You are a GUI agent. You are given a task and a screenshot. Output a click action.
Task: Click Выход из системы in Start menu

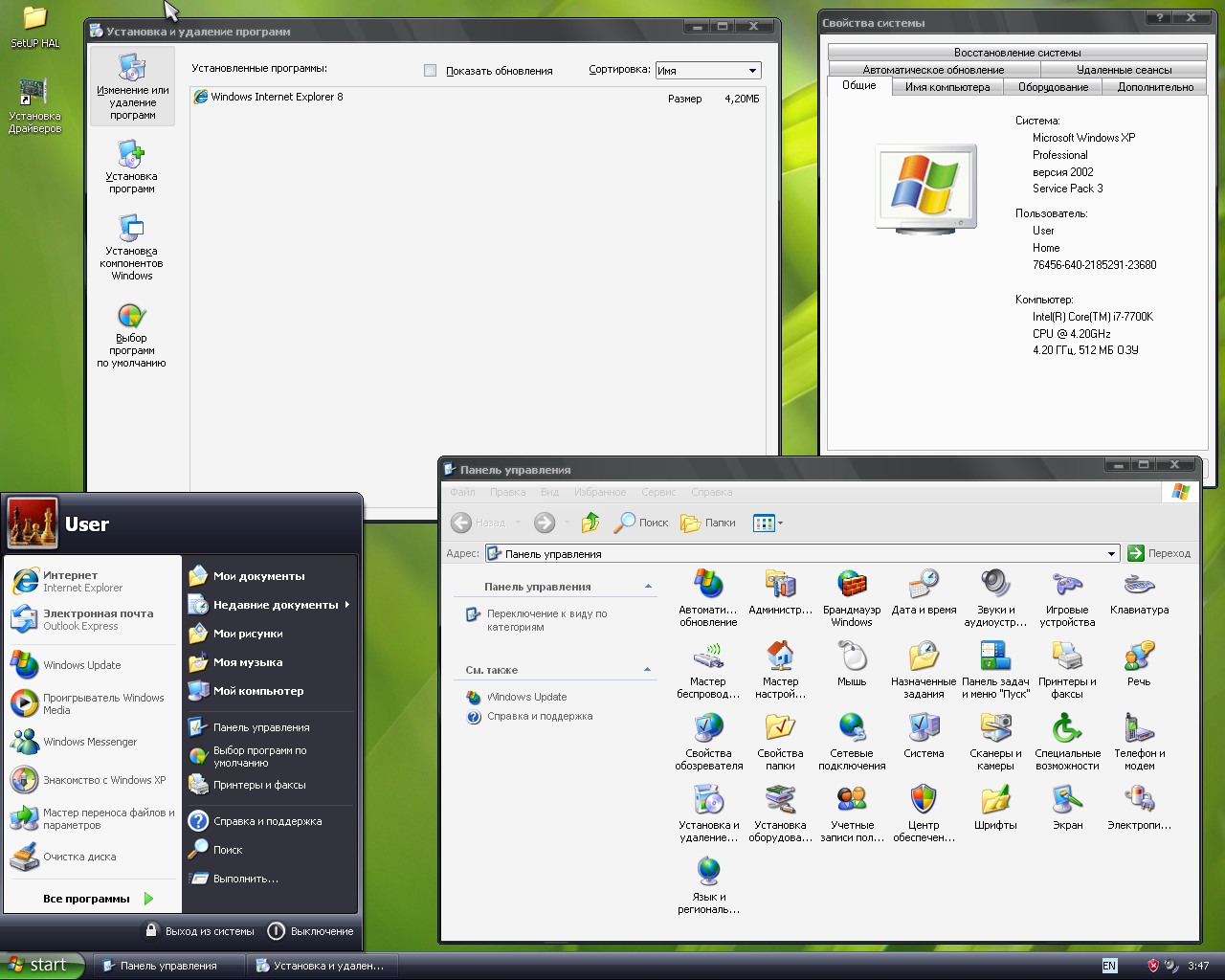199,930
